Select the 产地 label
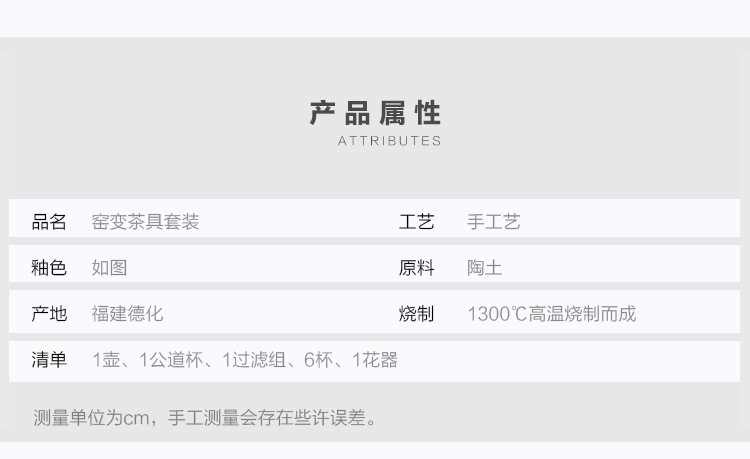 click(49, 314)
